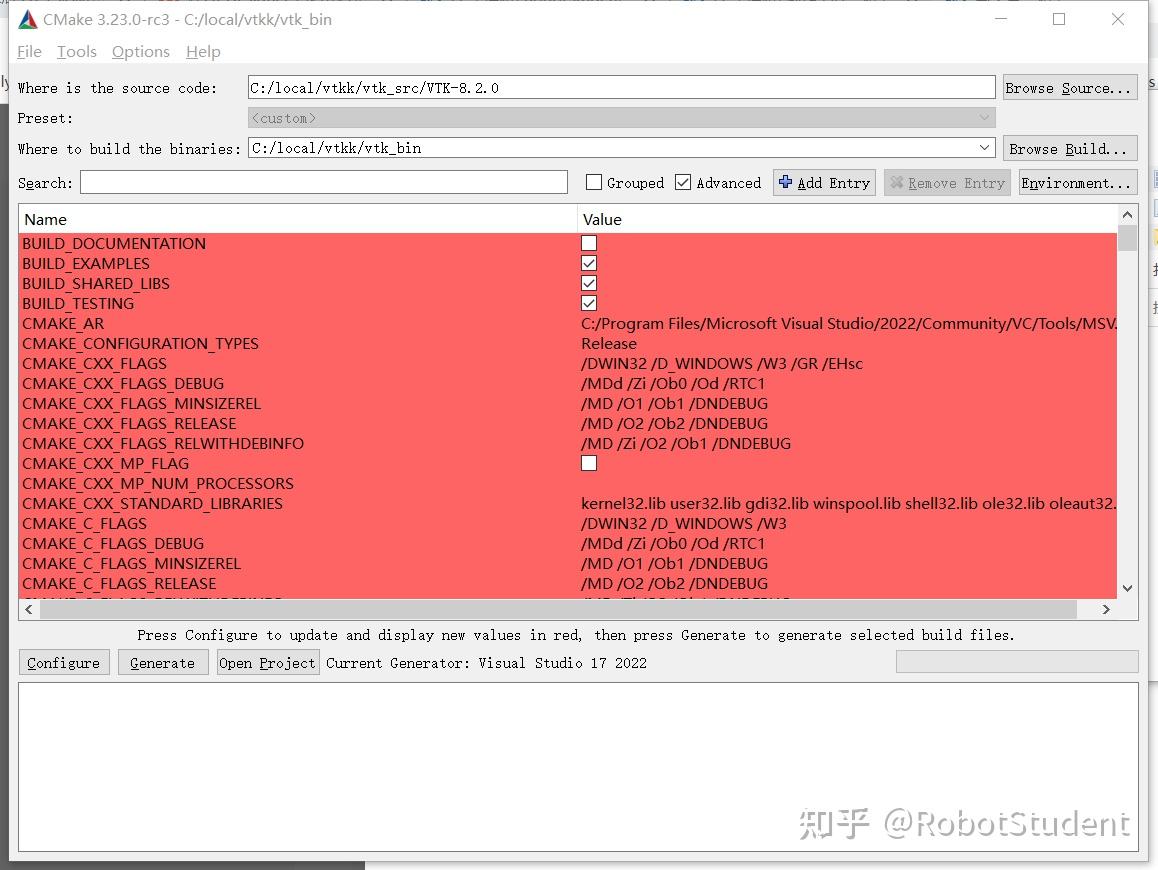Open the Tools menu

point(76,51)
